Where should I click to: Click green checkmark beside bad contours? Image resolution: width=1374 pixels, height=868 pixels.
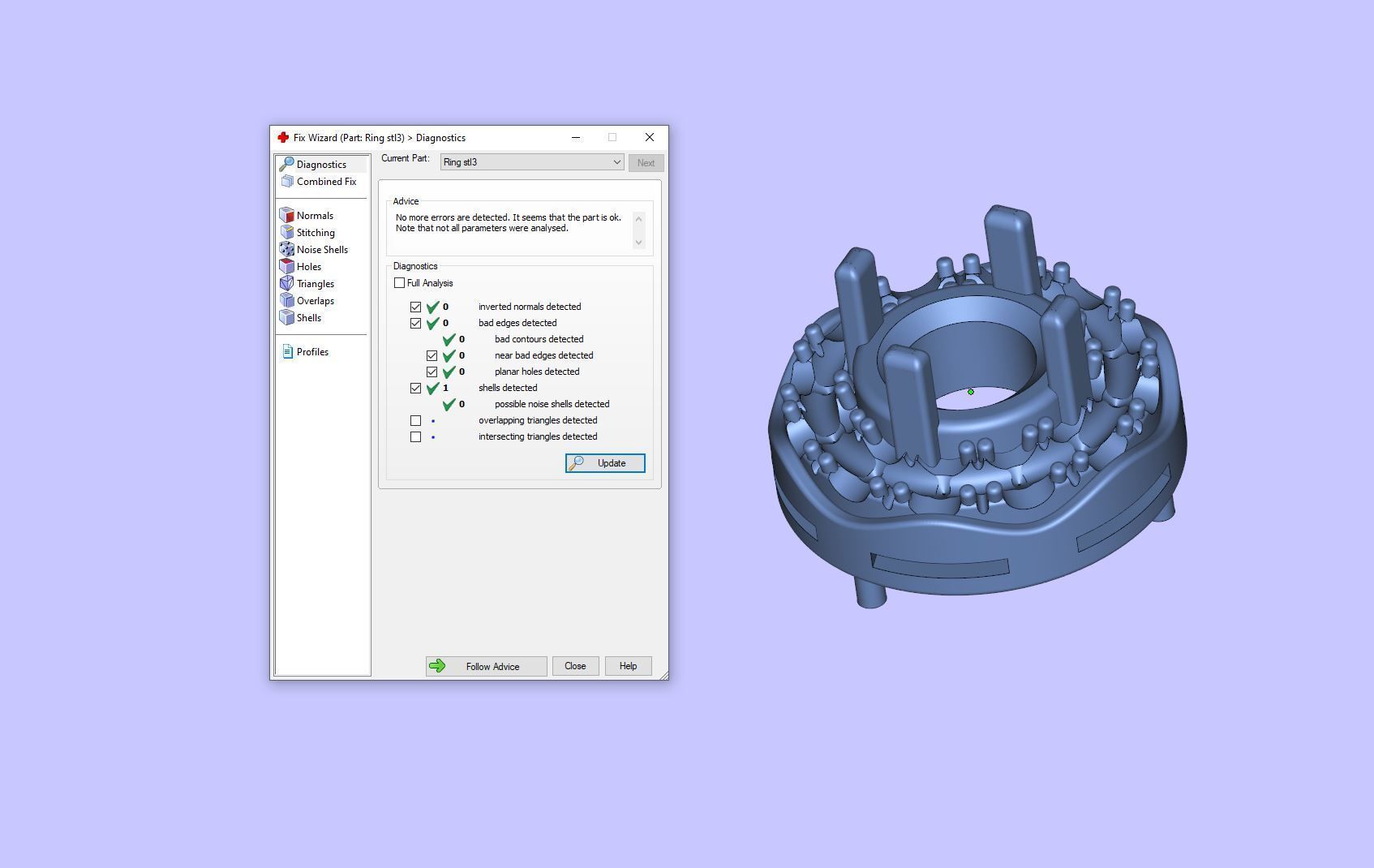click(449, 339)
